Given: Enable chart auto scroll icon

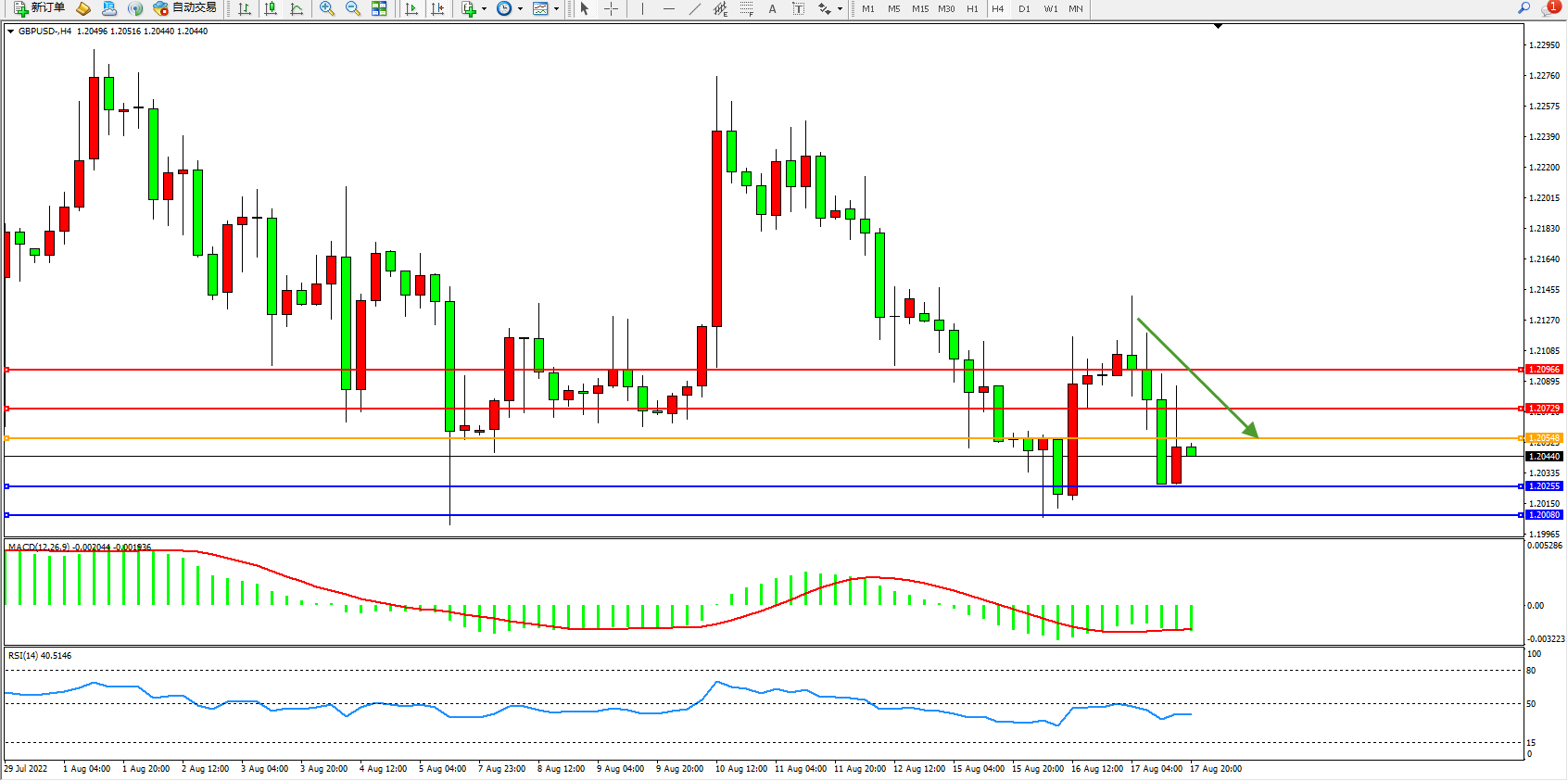Looking at the screenshot, I should 411,8.
